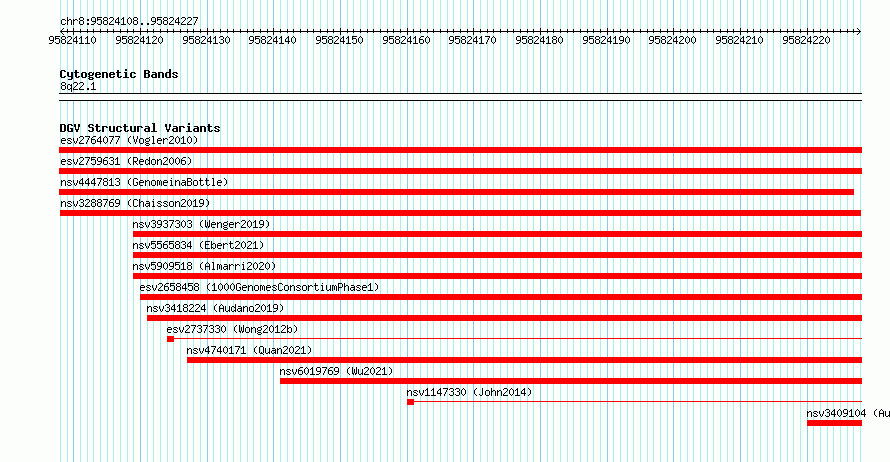Click the Cytogenetic Bands track title
The height and width of the screenshot is (462, 890).
[119, 74]
